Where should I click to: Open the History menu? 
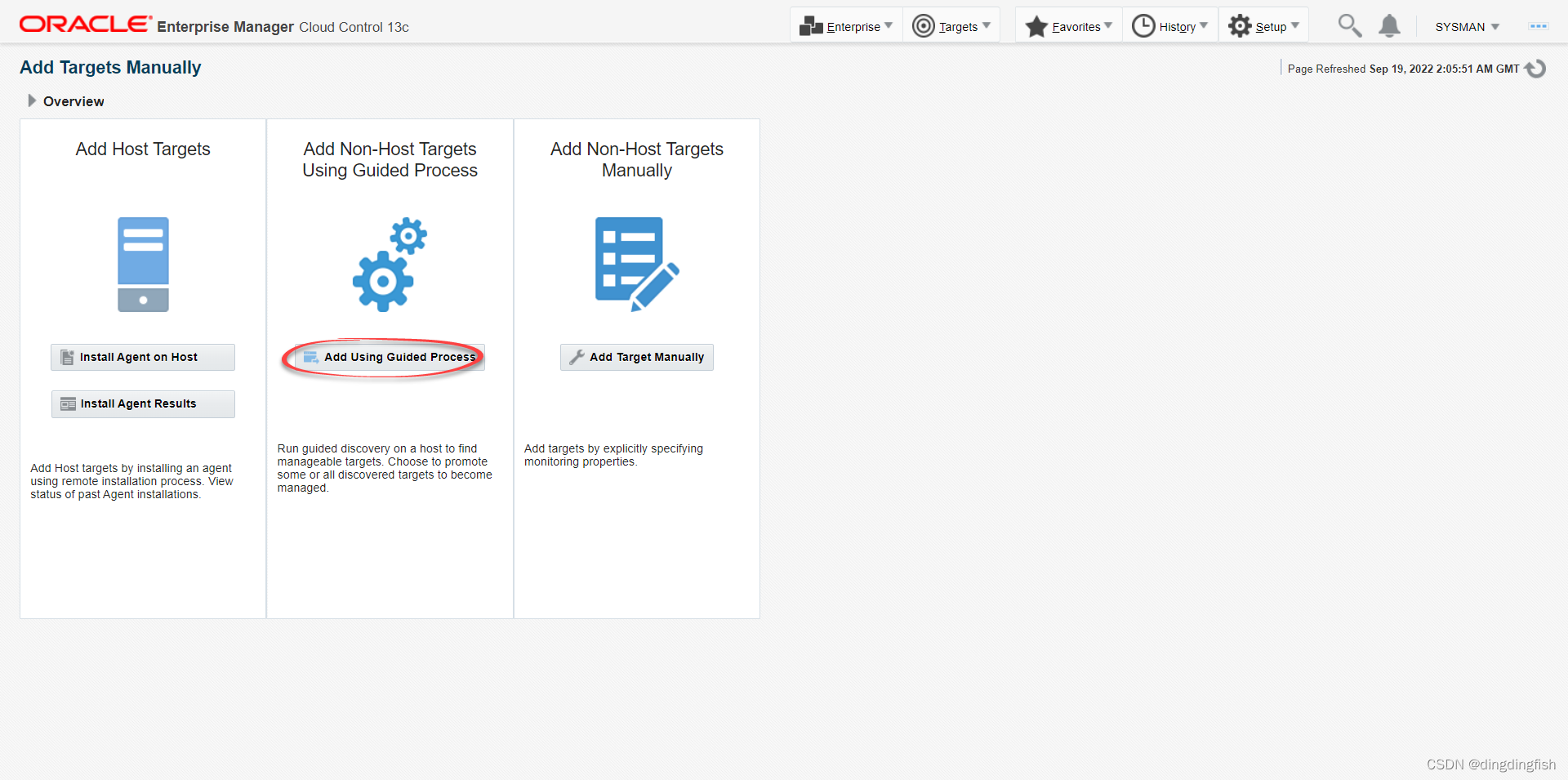coord(1170,26)
